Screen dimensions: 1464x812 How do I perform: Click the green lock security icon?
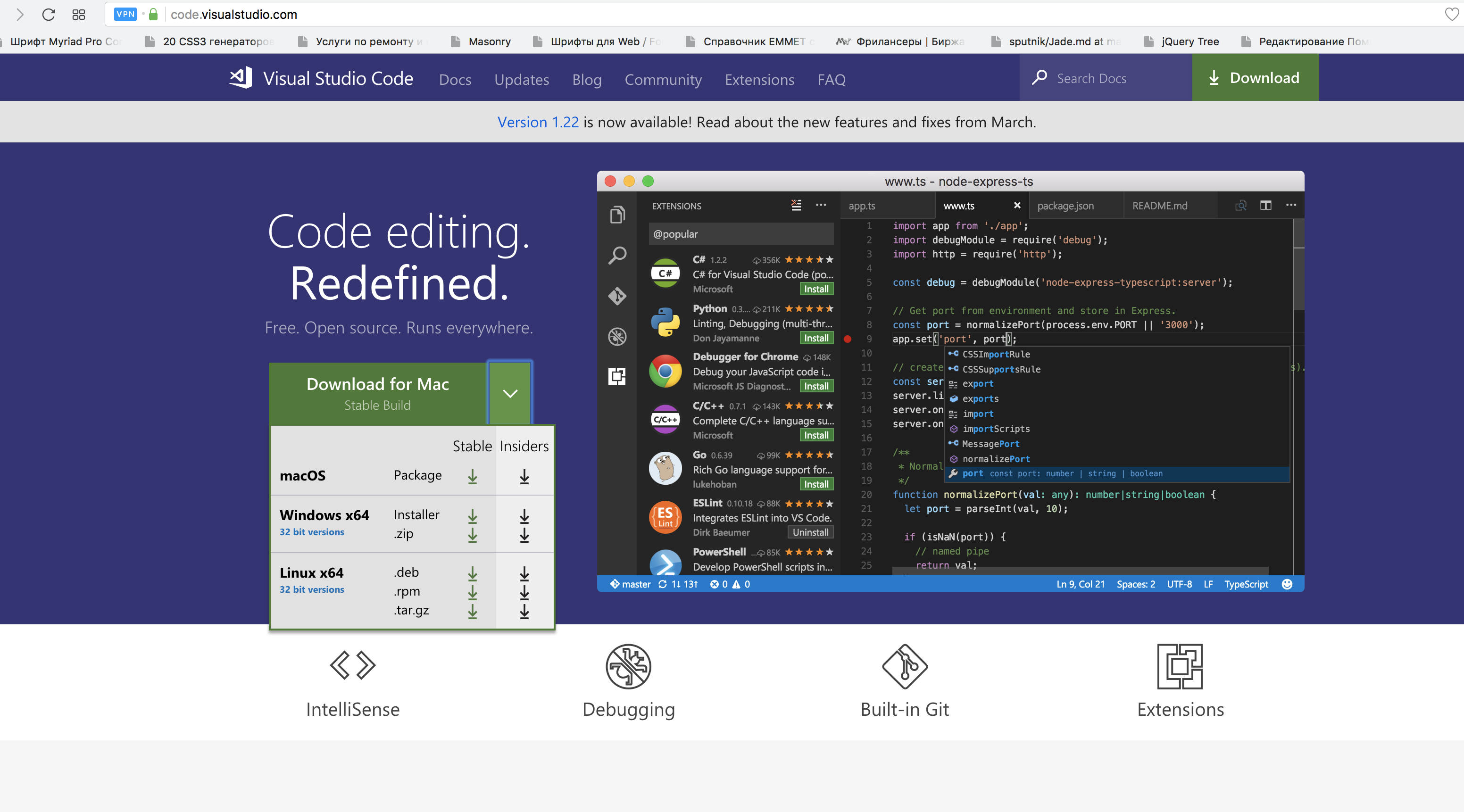click(153, 14)
